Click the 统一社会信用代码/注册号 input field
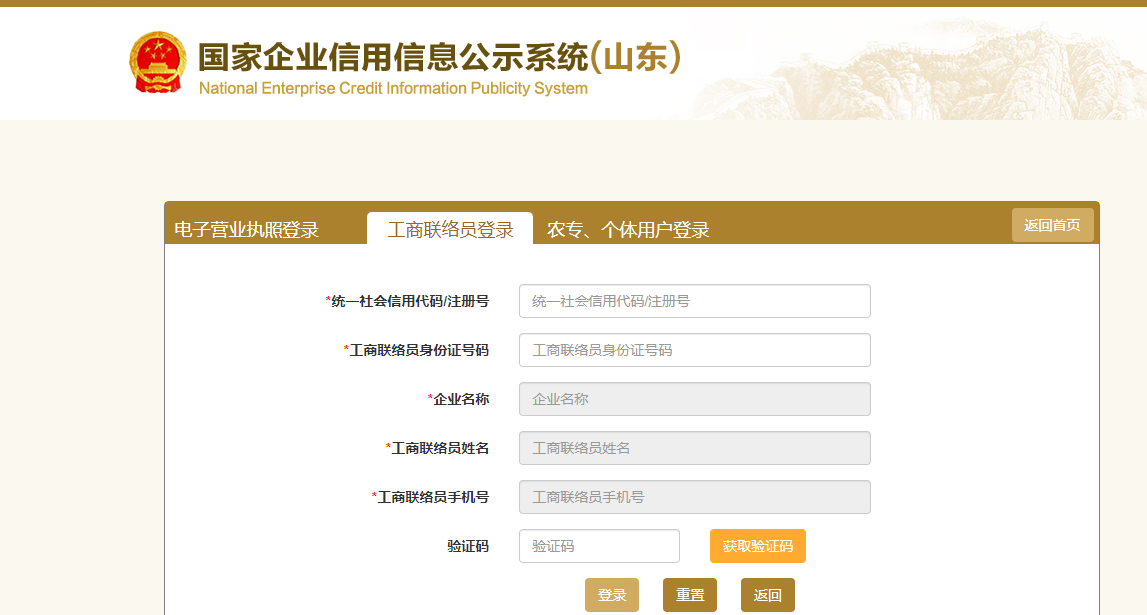The height and width of the screenshot is (615, 1147). pyautogui.click(x=694, y=301)
